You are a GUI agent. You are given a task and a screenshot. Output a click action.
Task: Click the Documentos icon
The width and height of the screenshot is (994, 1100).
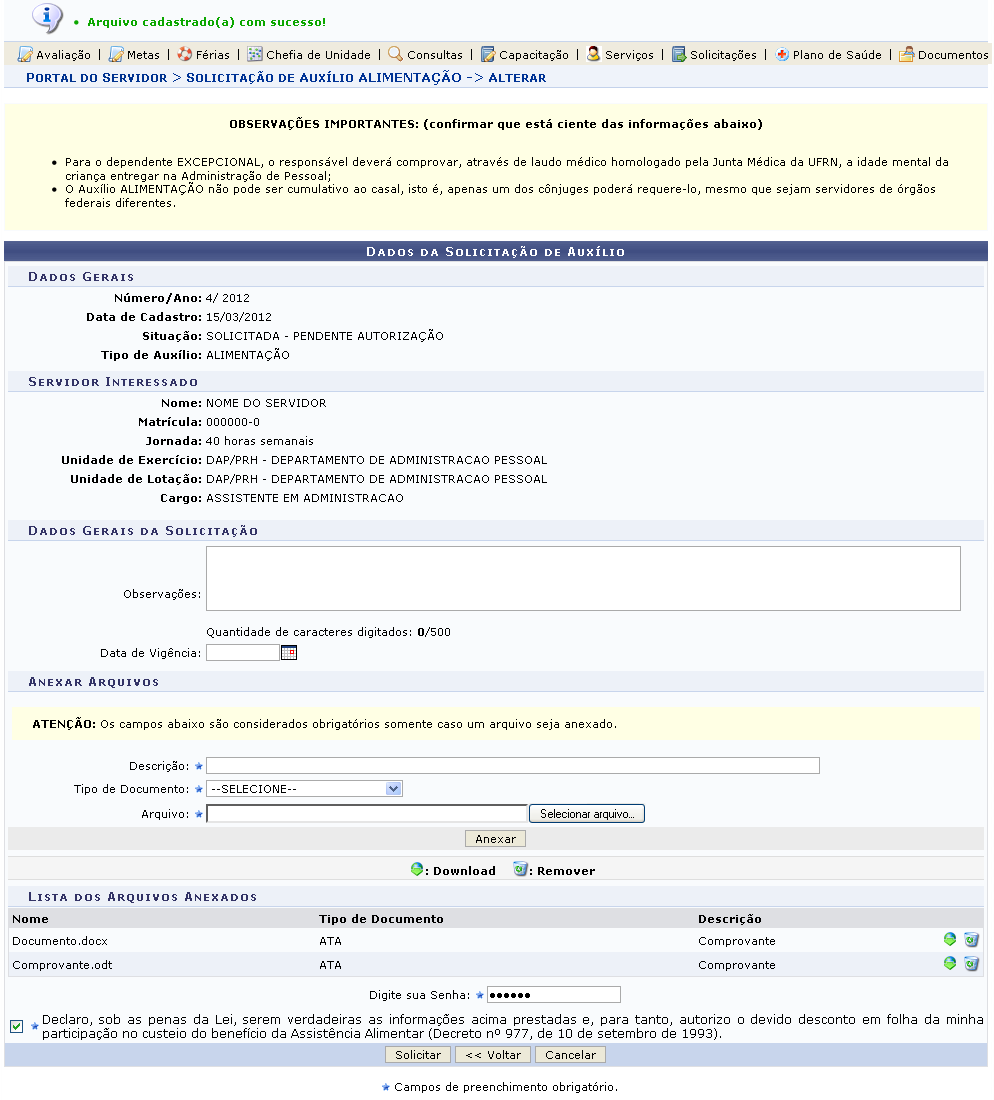(x=906, y=54)
